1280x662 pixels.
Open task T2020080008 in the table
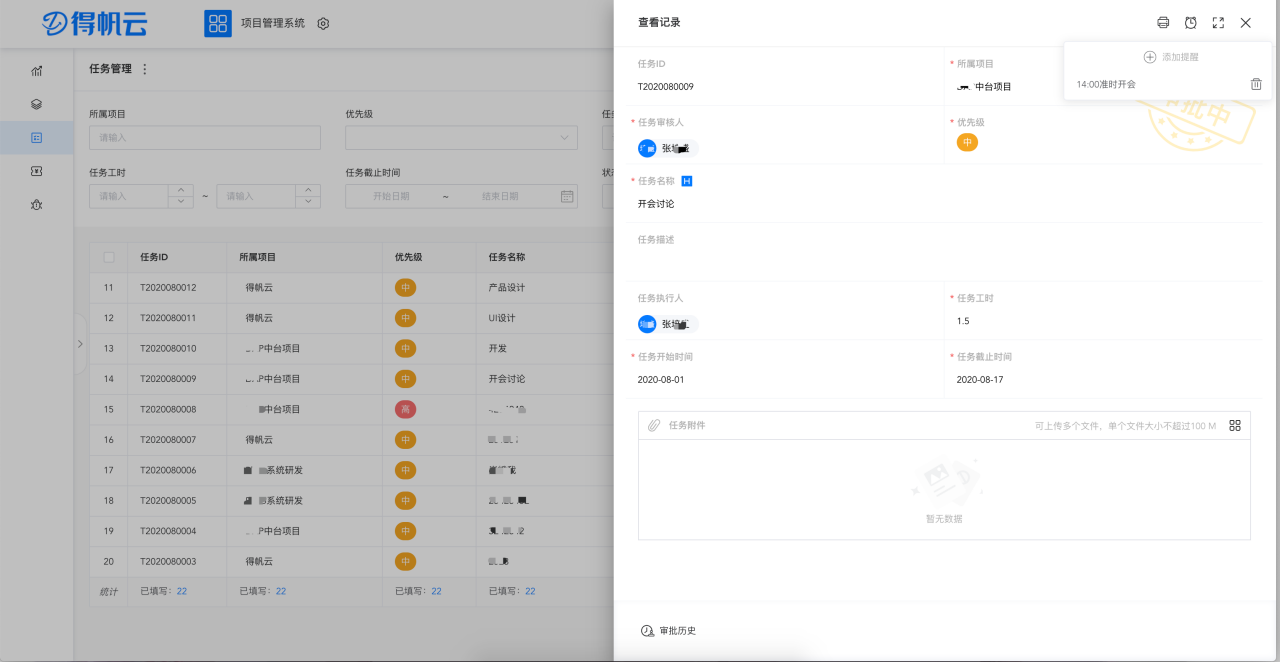point(168,409)
